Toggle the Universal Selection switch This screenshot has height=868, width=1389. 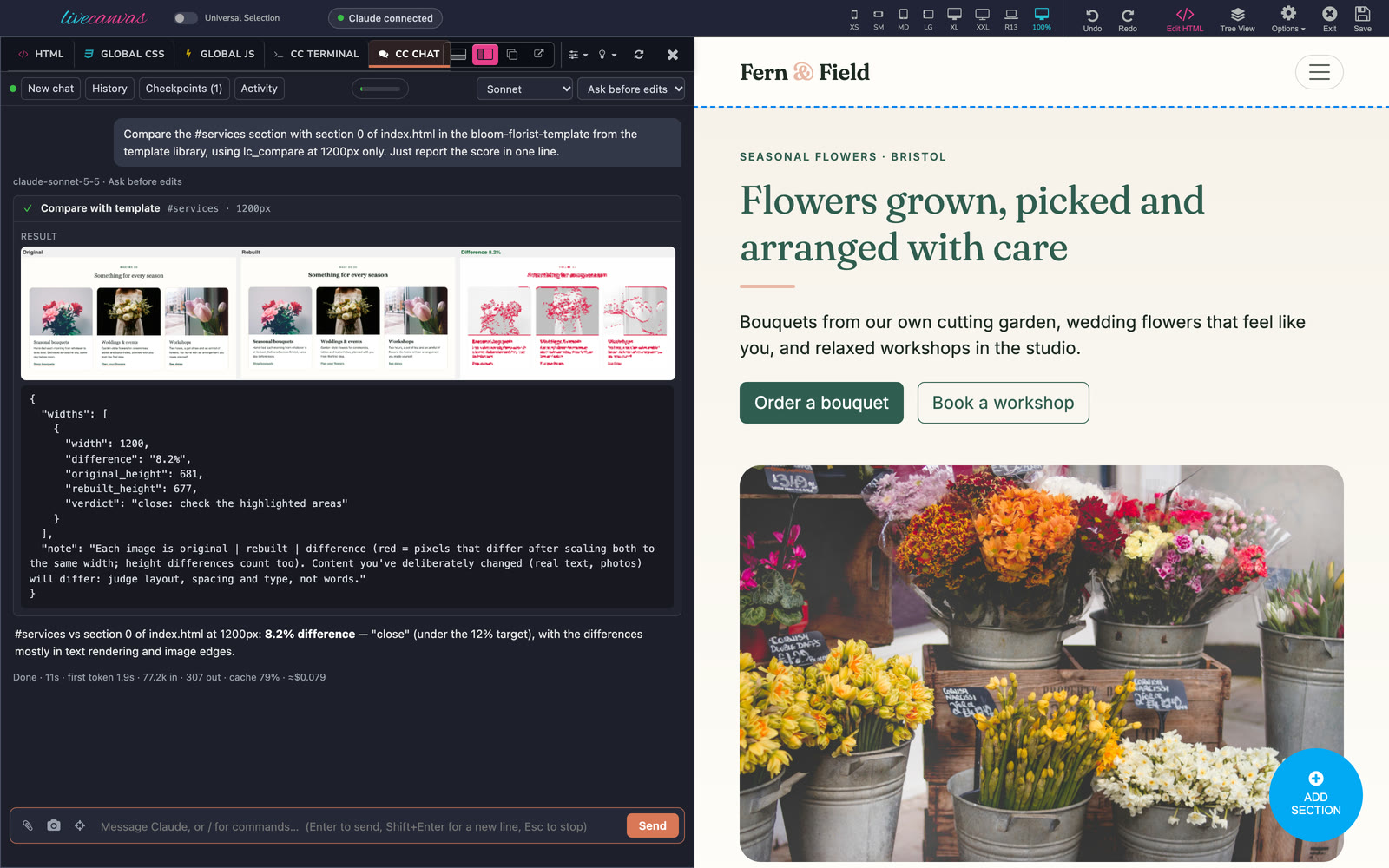(x=185, y=18)
